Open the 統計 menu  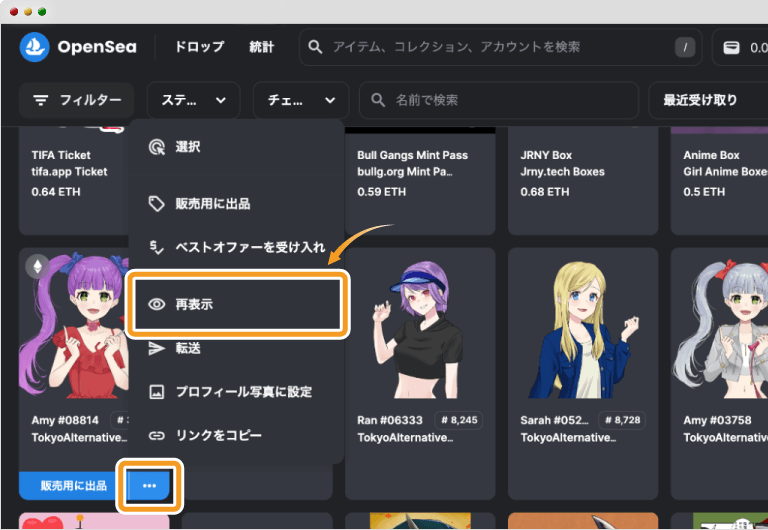point(262,47)
